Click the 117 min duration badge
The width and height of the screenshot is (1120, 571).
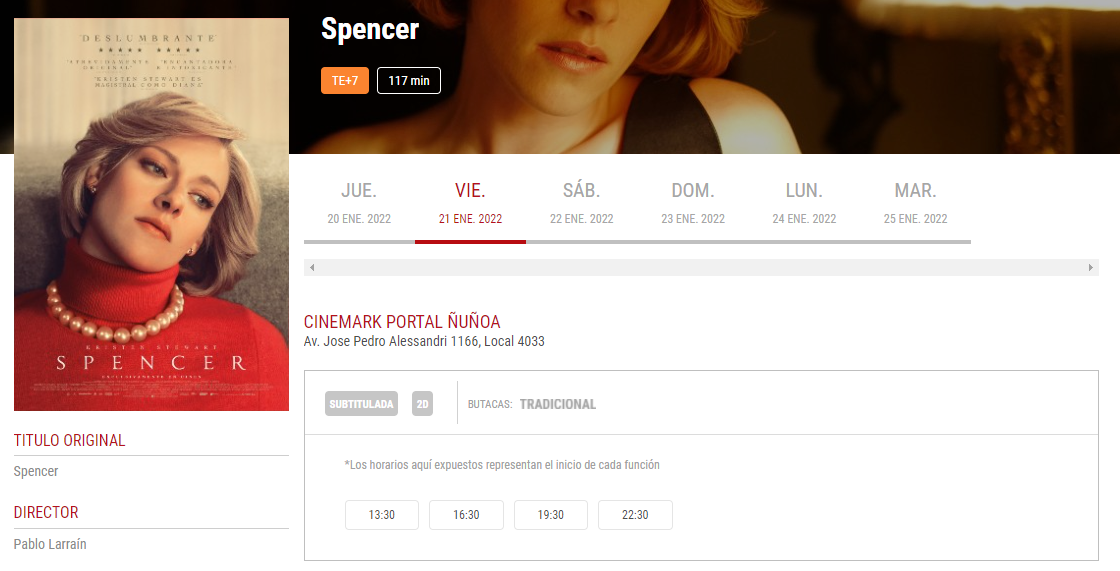[x=409, y=80]
